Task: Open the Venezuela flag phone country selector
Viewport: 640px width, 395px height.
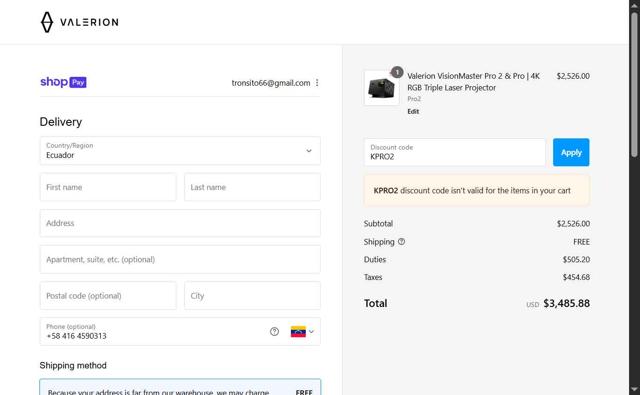Action: [x=302, y=332]
